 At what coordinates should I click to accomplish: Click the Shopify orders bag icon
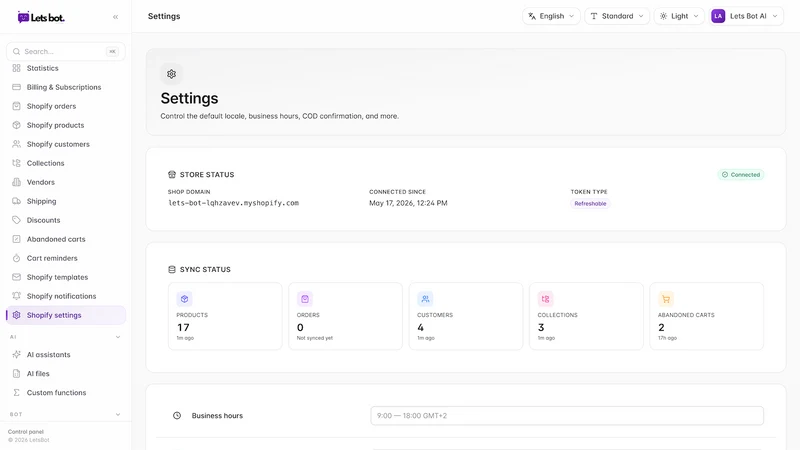pyautogui.click(x=16, y=106)
